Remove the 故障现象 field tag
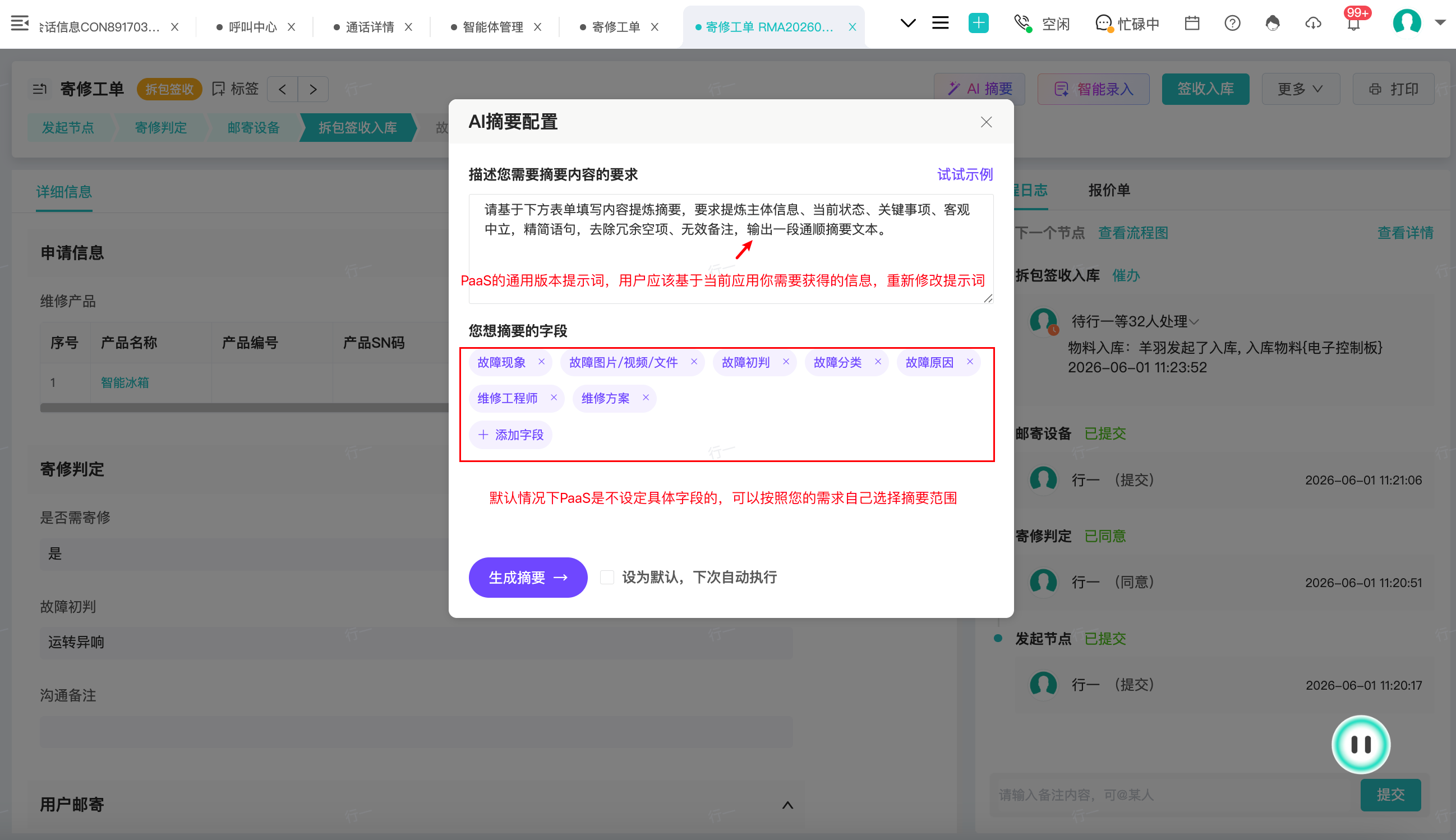This screenshot has width=1456, height=840. [541, 362]
